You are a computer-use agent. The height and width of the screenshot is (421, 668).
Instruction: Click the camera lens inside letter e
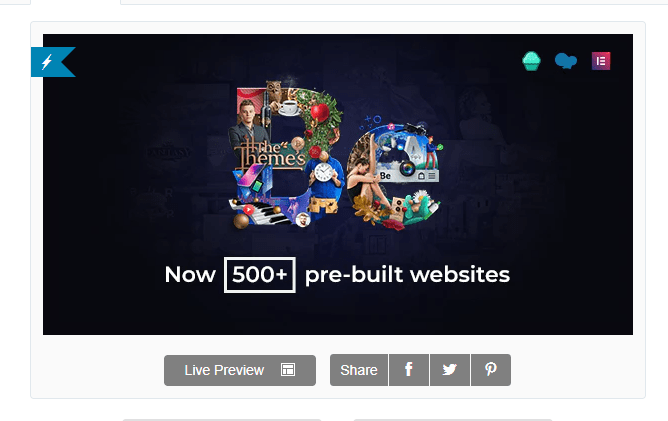point(407,168)
